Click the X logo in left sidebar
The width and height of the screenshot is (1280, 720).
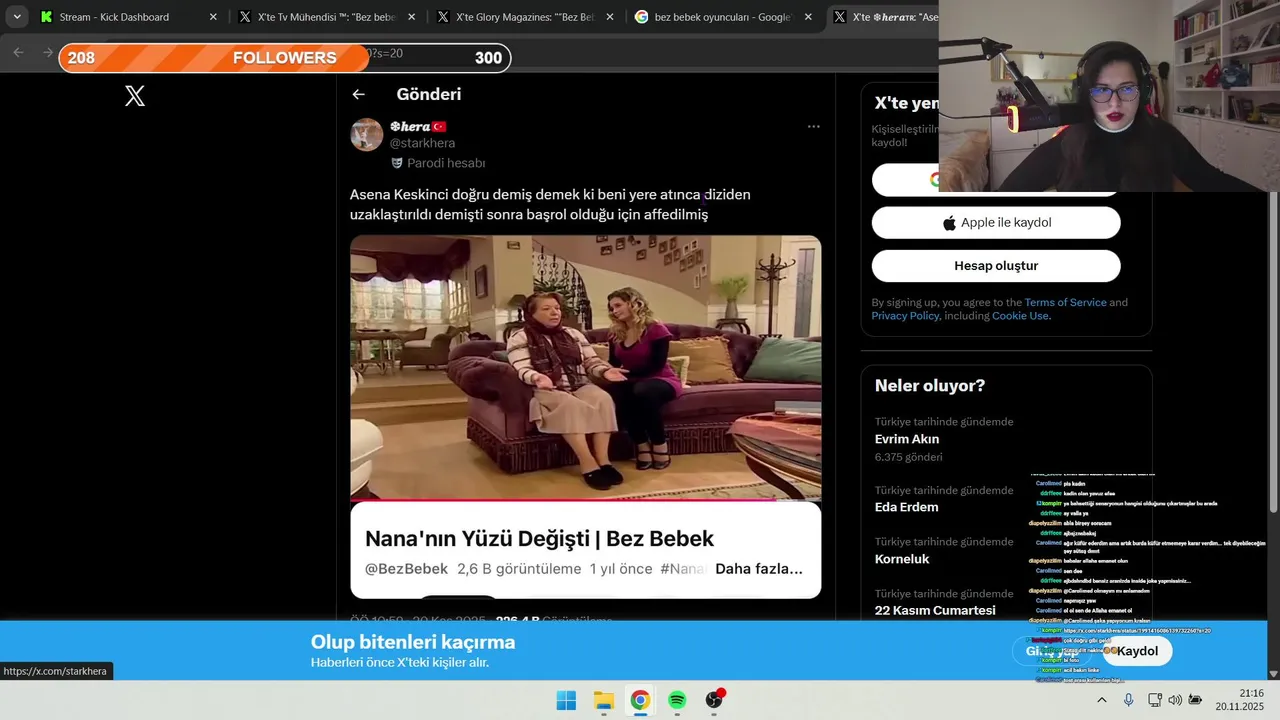135,96
